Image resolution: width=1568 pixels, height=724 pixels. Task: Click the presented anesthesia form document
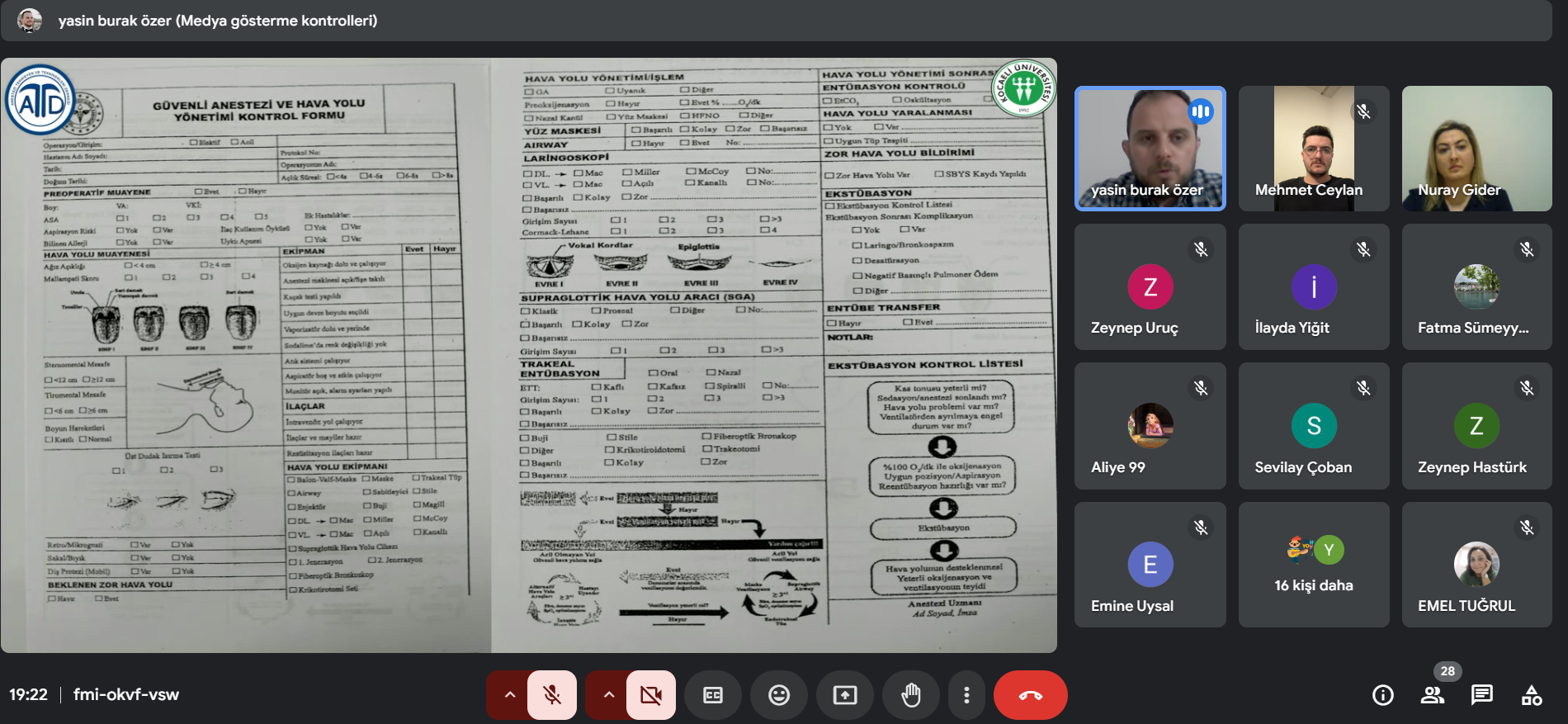pyautogui.click(x=528, y=355)
